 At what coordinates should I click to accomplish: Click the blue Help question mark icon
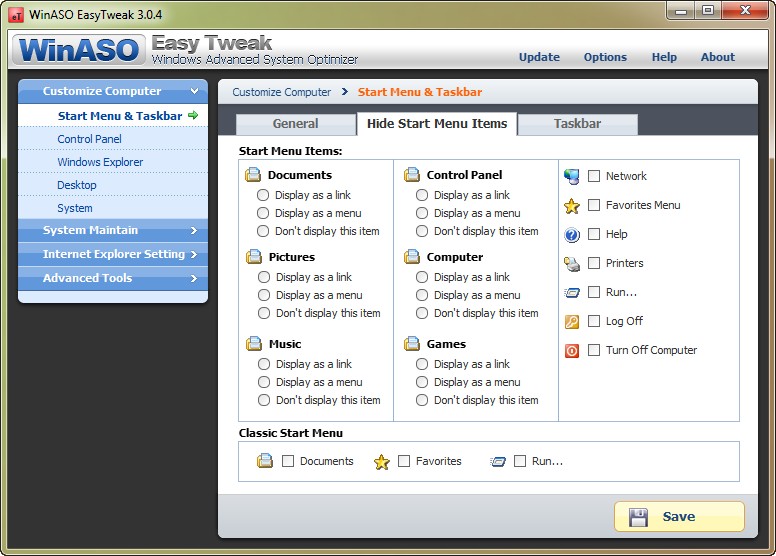(572, 235)
